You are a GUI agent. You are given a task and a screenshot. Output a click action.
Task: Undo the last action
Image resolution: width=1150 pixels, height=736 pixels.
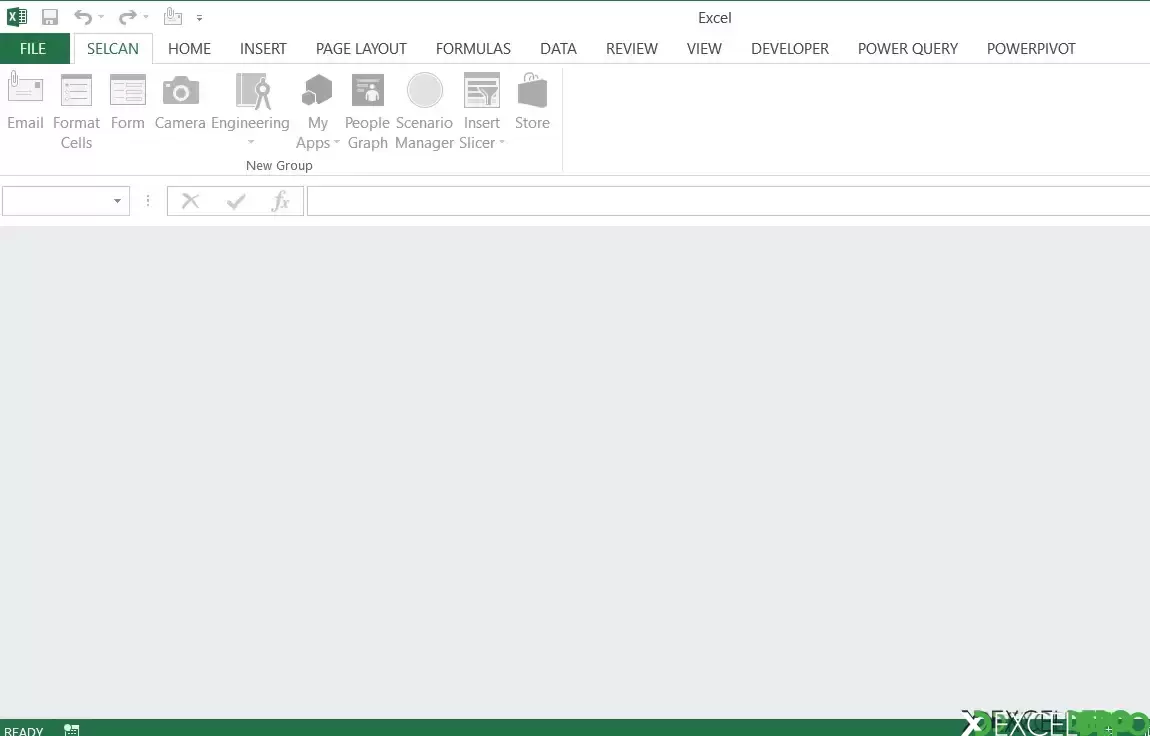(x=83, y=17)
